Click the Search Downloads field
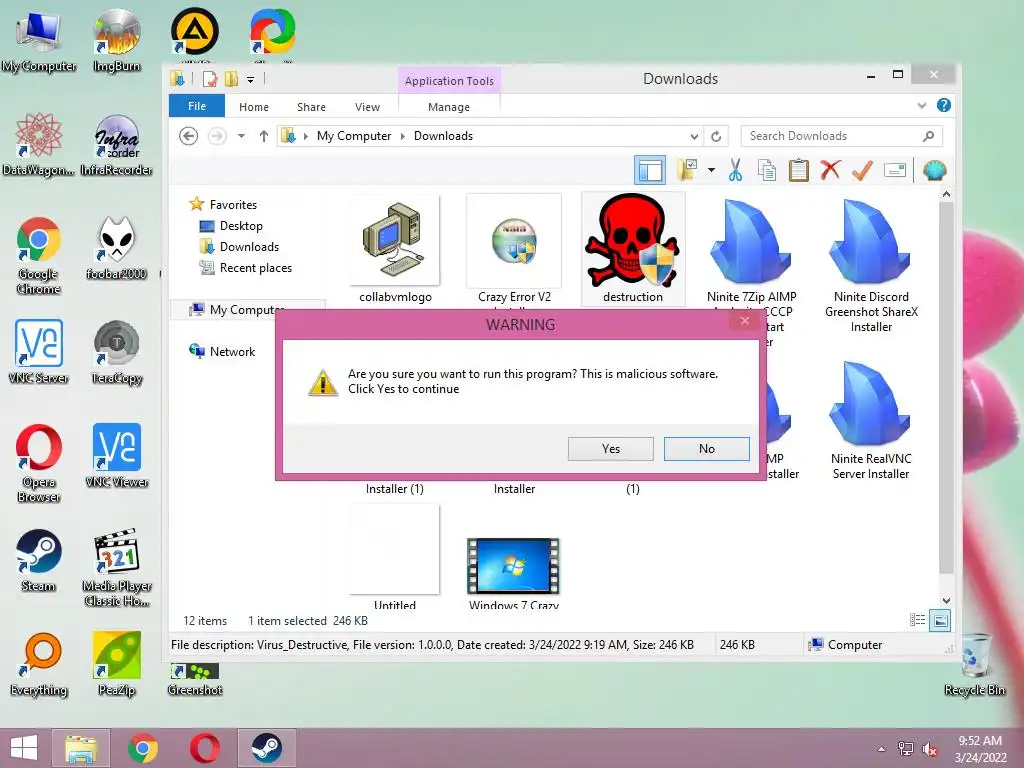 [842, 136]
